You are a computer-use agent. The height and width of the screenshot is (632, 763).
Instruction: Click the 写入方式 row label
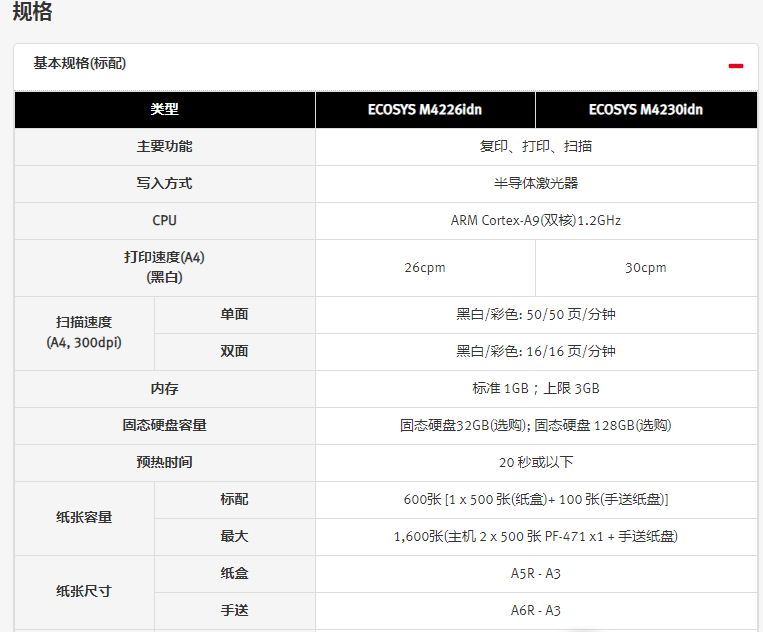pyautogui.click(x=164, y=183)
